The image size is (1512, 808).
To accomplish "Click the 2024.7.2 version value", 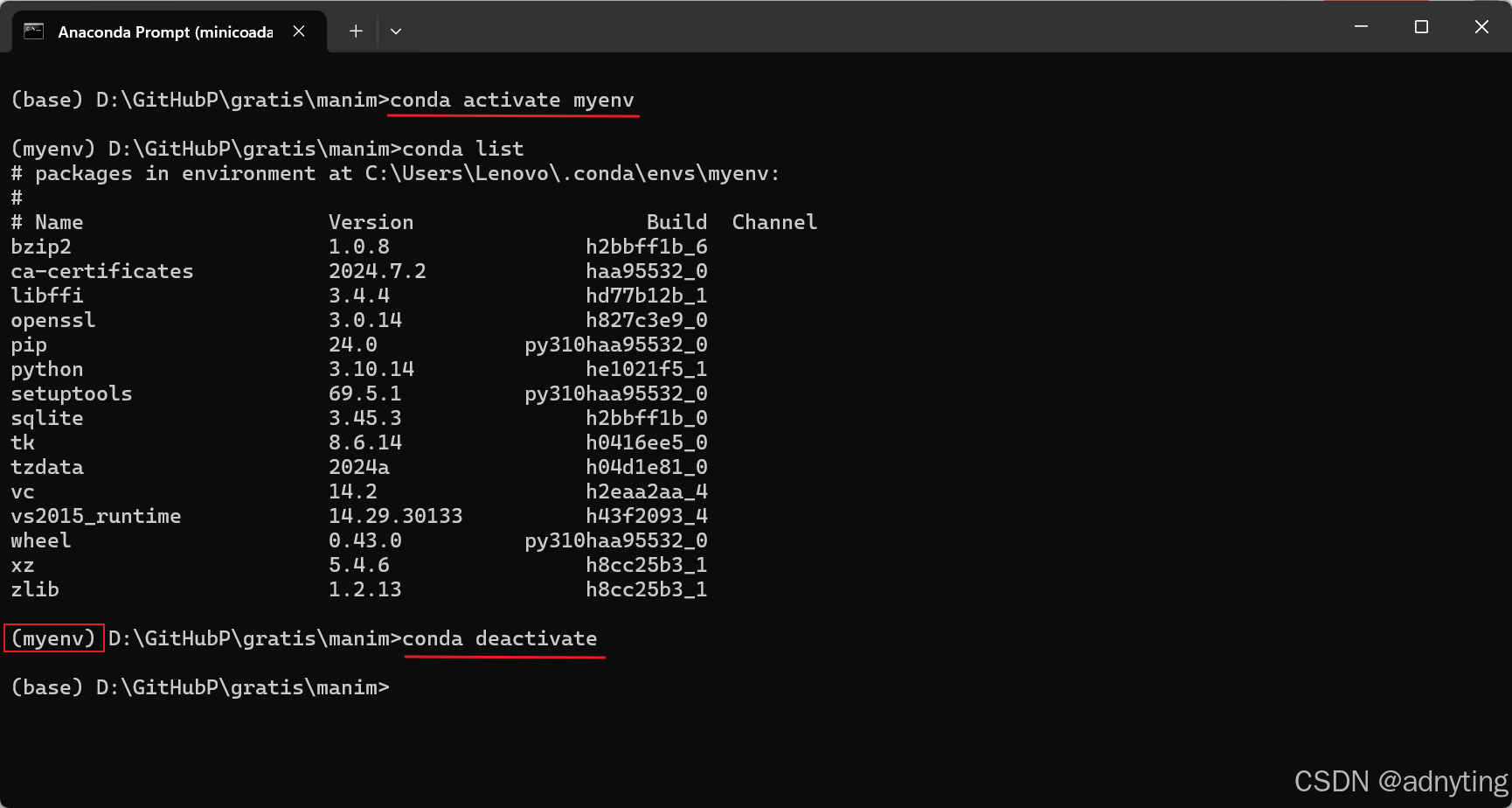I will pyautogui.click(x=378, y=271).
